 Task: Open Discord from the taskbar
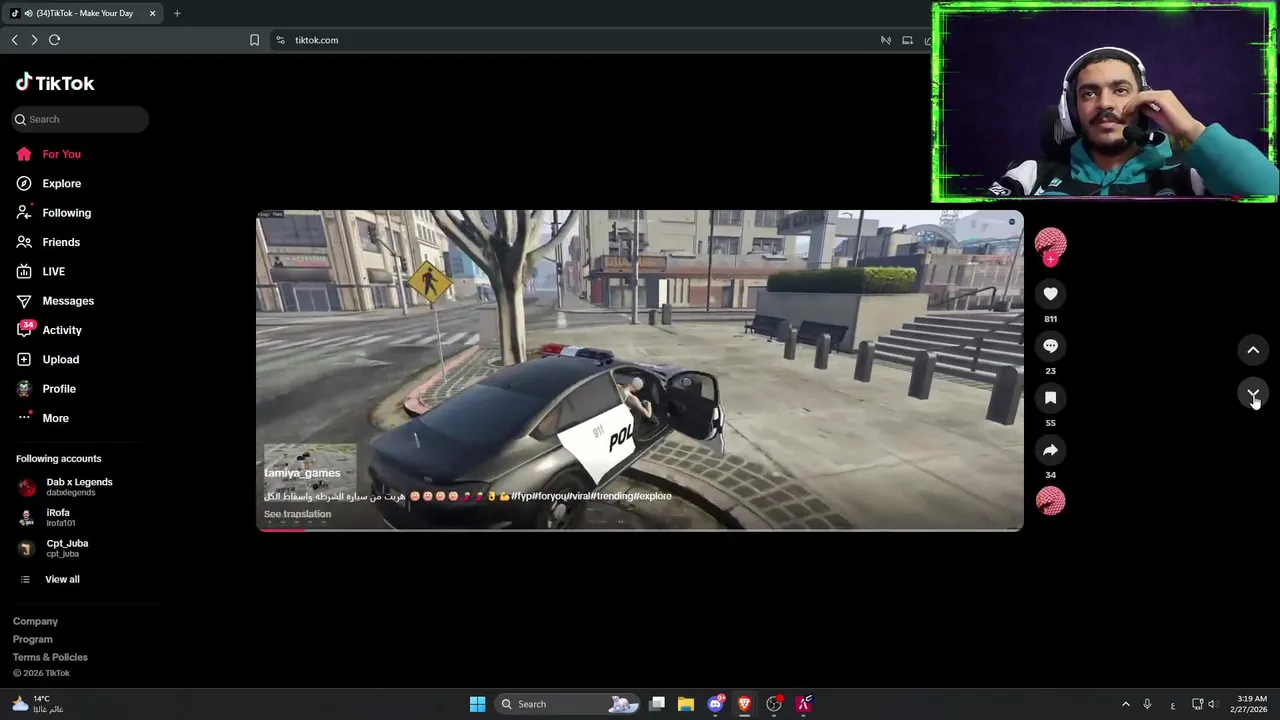click(x=715, y=704)
